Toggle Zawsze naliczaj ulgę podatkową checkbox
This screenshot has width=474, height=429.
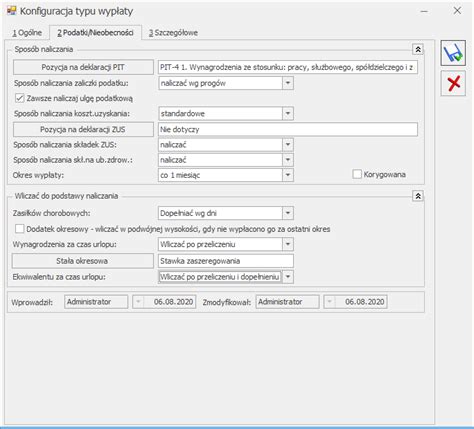(x=20, y=98)
